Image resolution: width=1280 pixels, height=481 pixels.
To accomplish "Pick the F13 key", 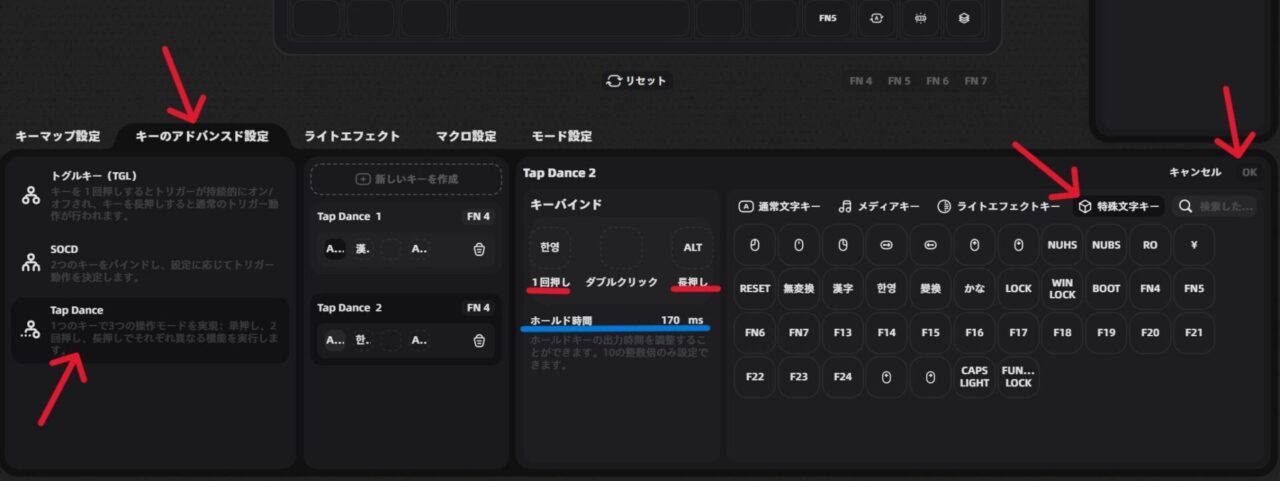I will coord(843,332).
